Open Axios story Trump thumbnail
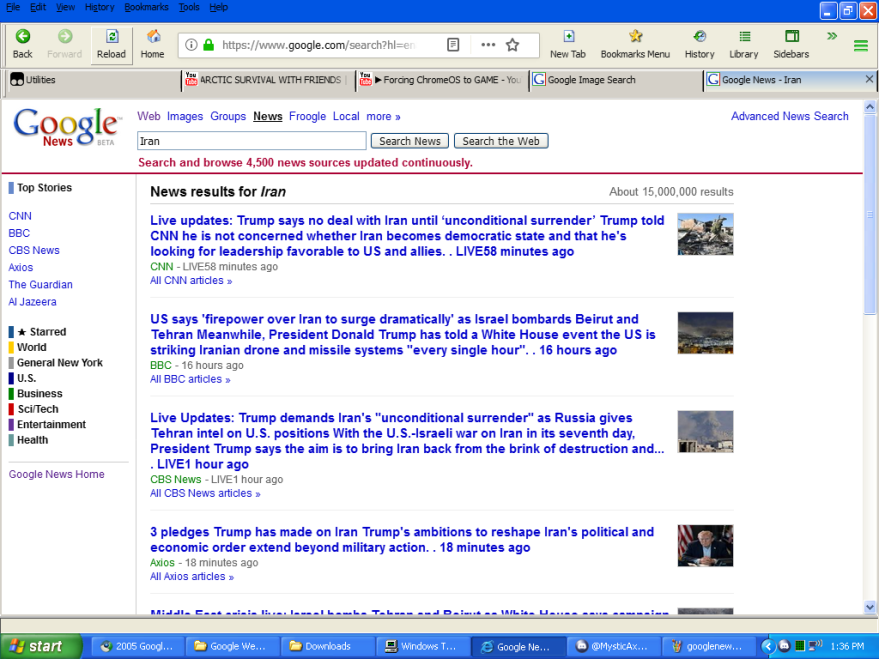The image size is (879, 659). [705, 545]
